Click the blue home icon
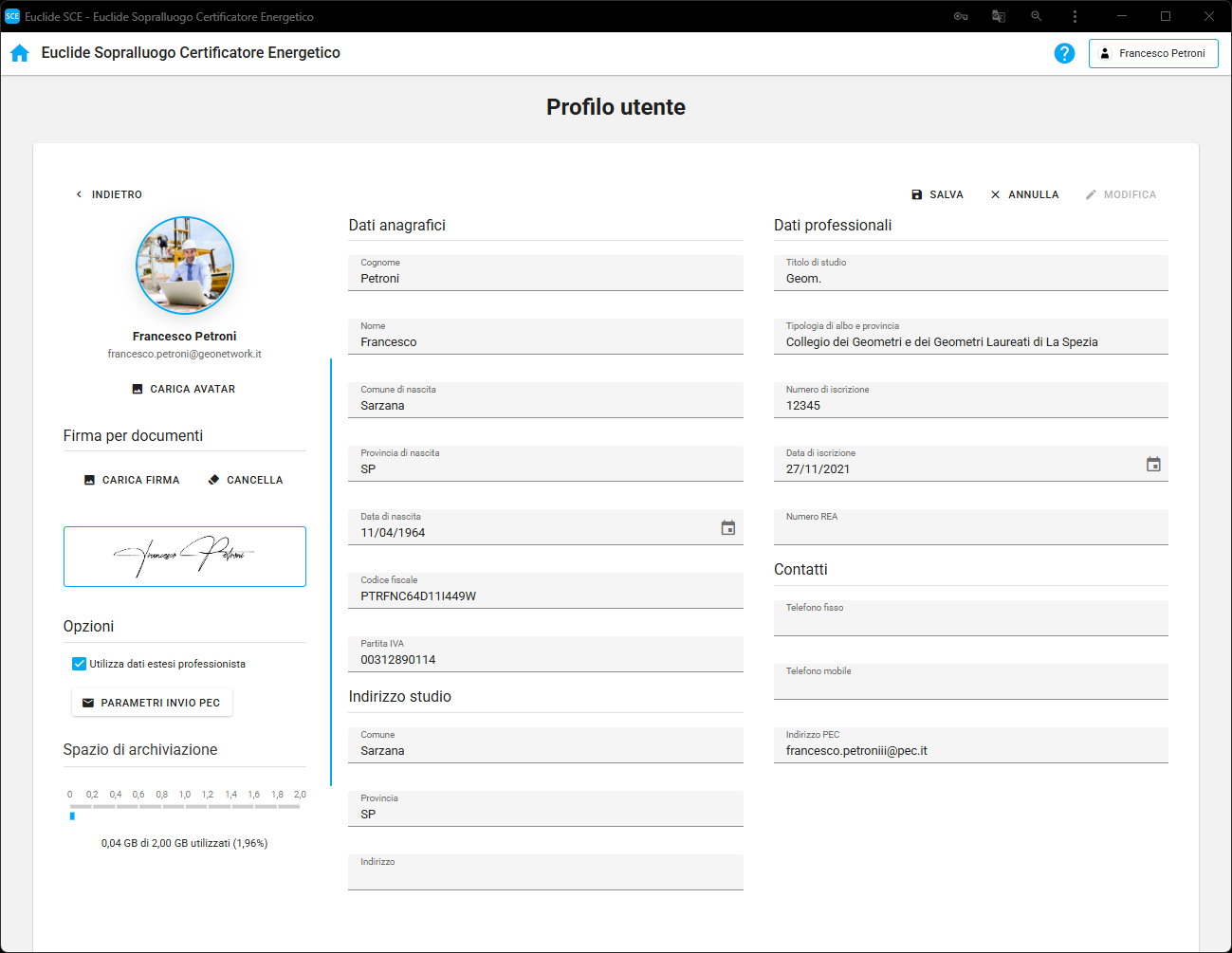This screenshot has height=953, width=1232. pyautogui.click(x=20, y=53)
